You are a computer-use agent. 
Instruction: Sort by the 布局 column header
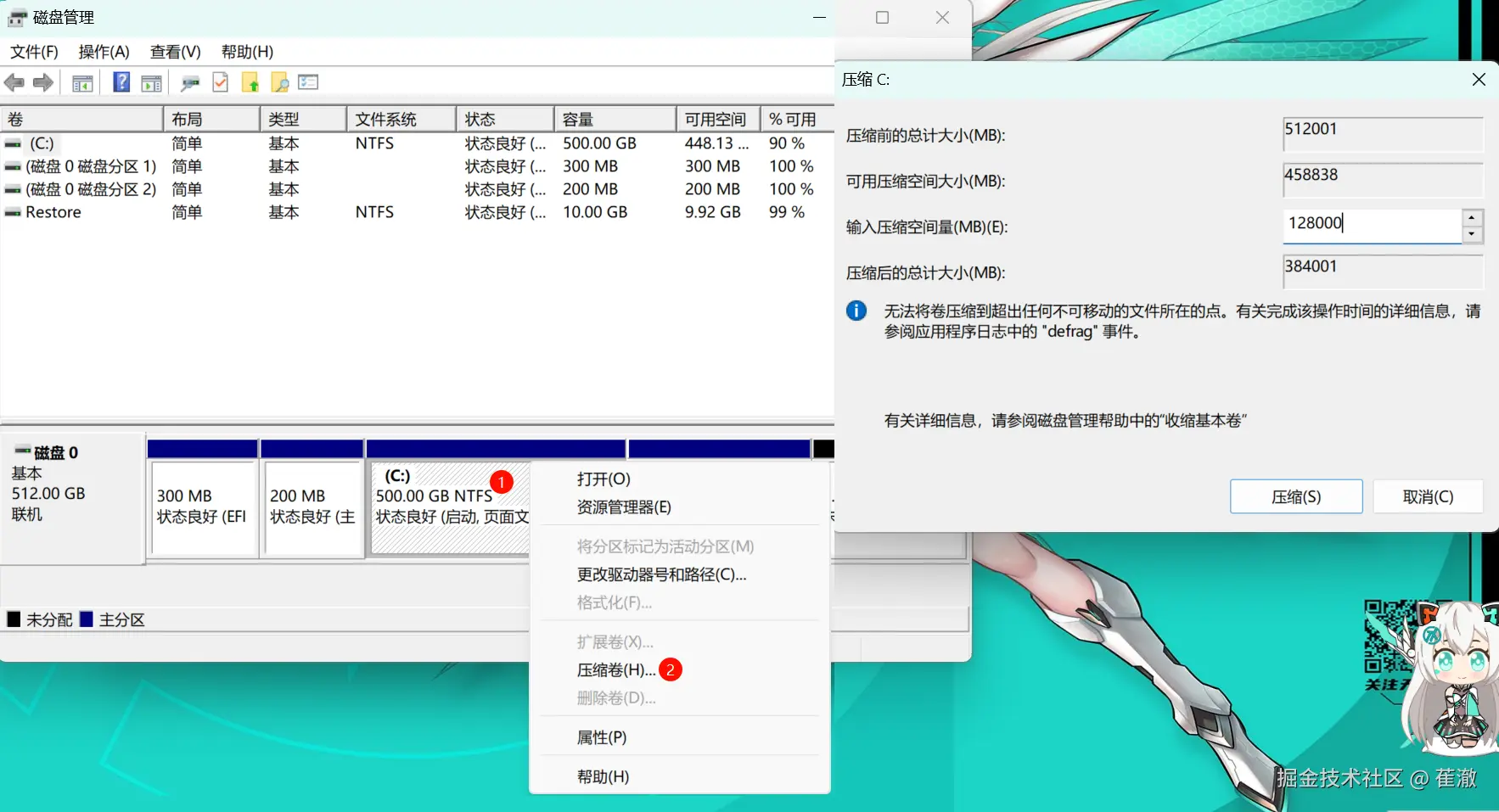pyautogui.click(x=212, y=120)
